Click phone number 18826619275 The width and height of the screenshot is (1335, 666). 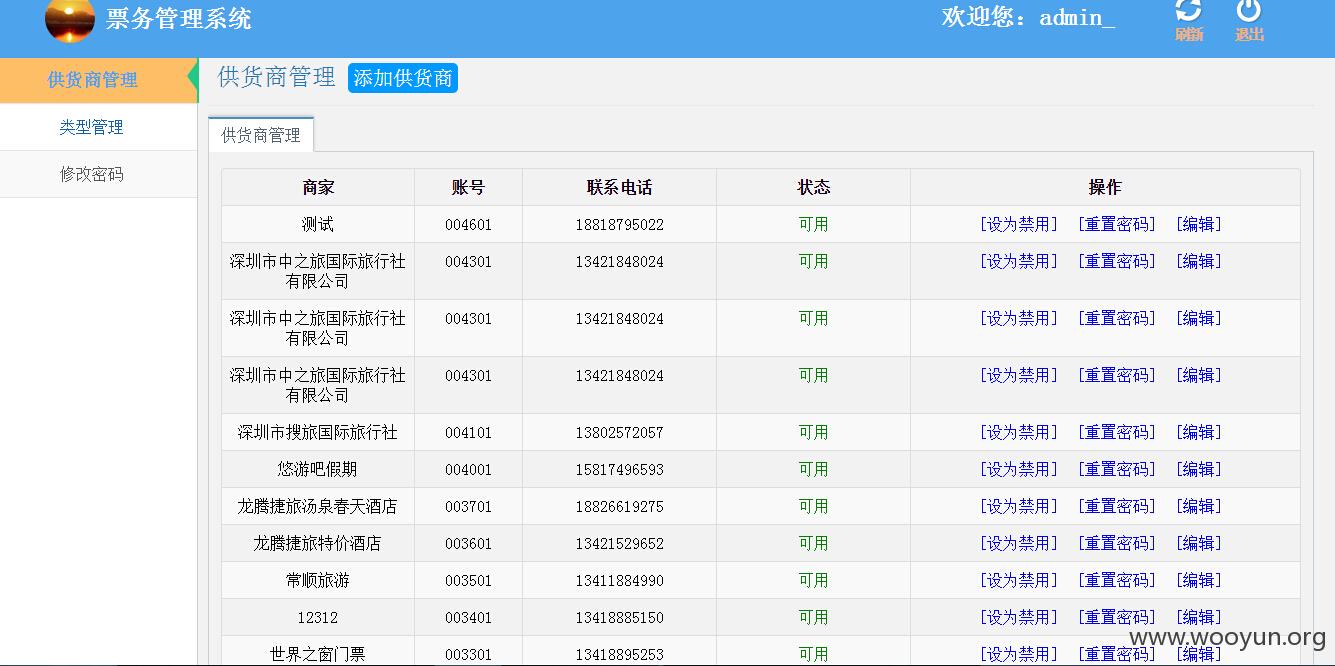click(619, 507)
